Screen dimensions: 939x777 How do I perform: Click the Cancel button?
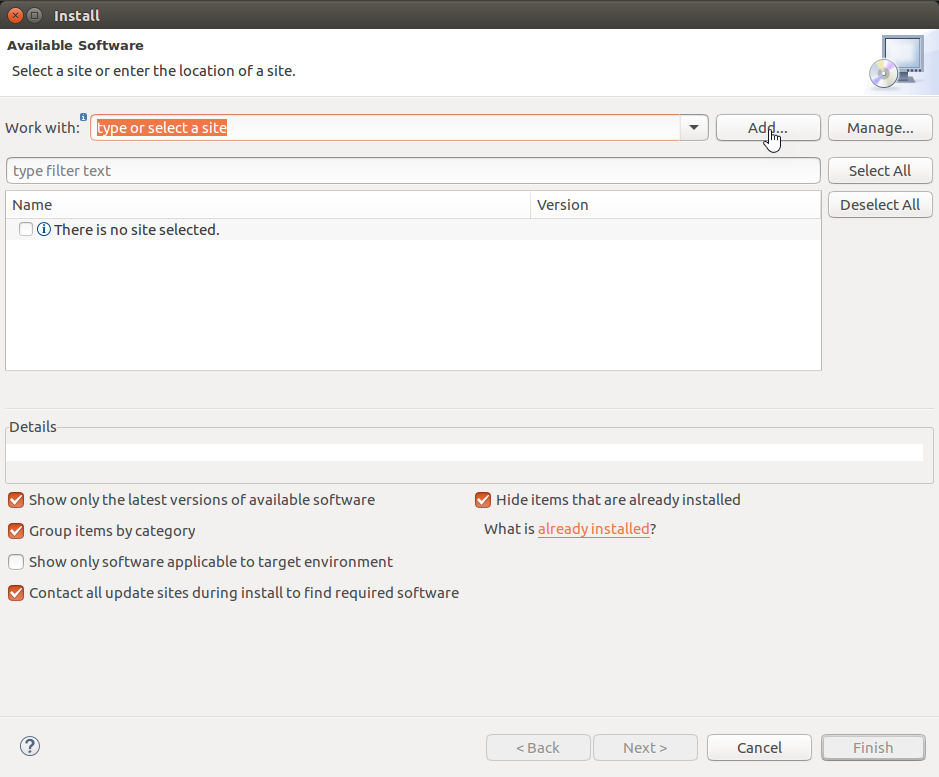click(759, 748)
